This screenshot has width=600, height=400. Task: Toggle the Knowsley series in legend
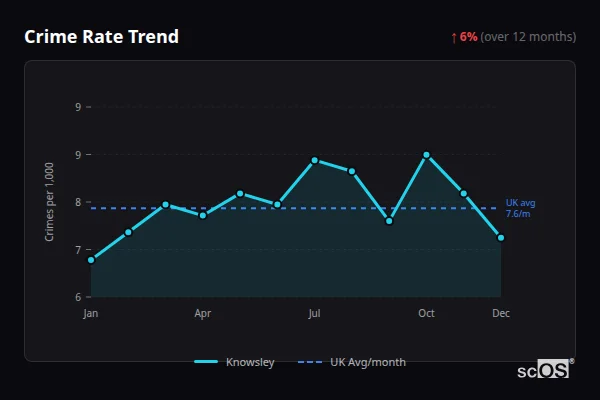coord(234,362)
